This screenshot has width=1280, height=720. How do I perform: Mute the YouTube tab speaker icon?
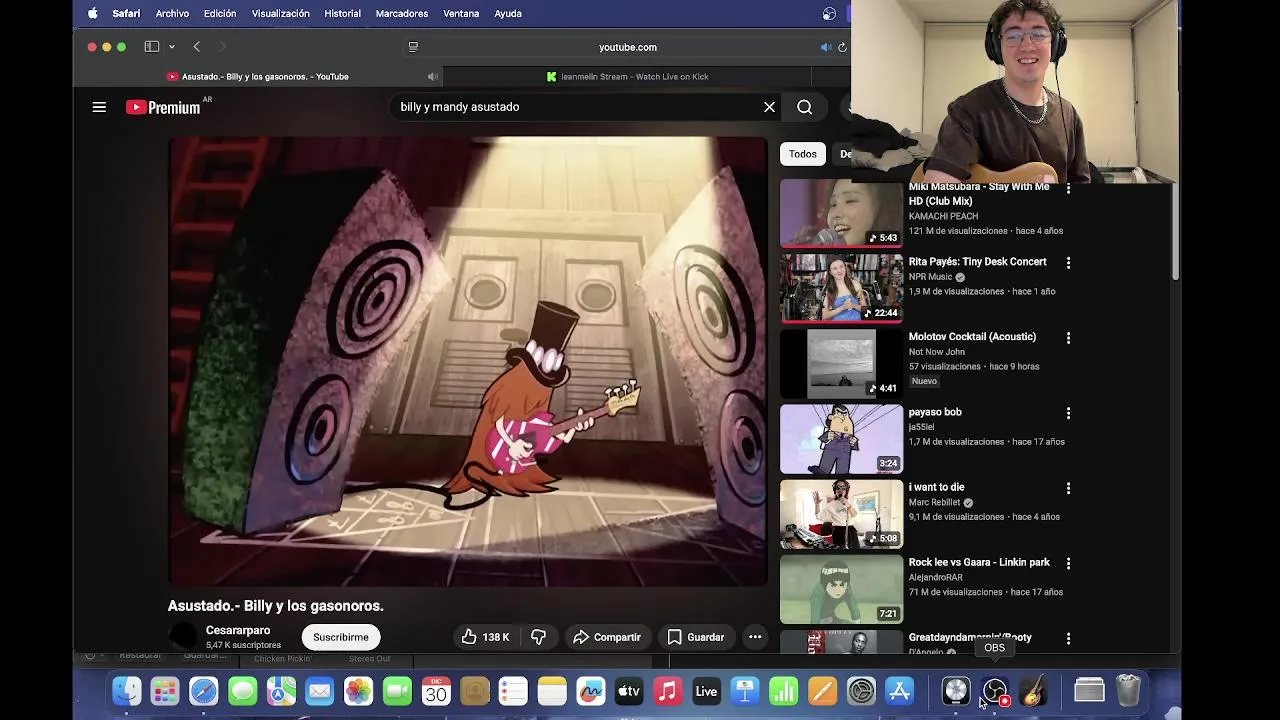(433, 77)
